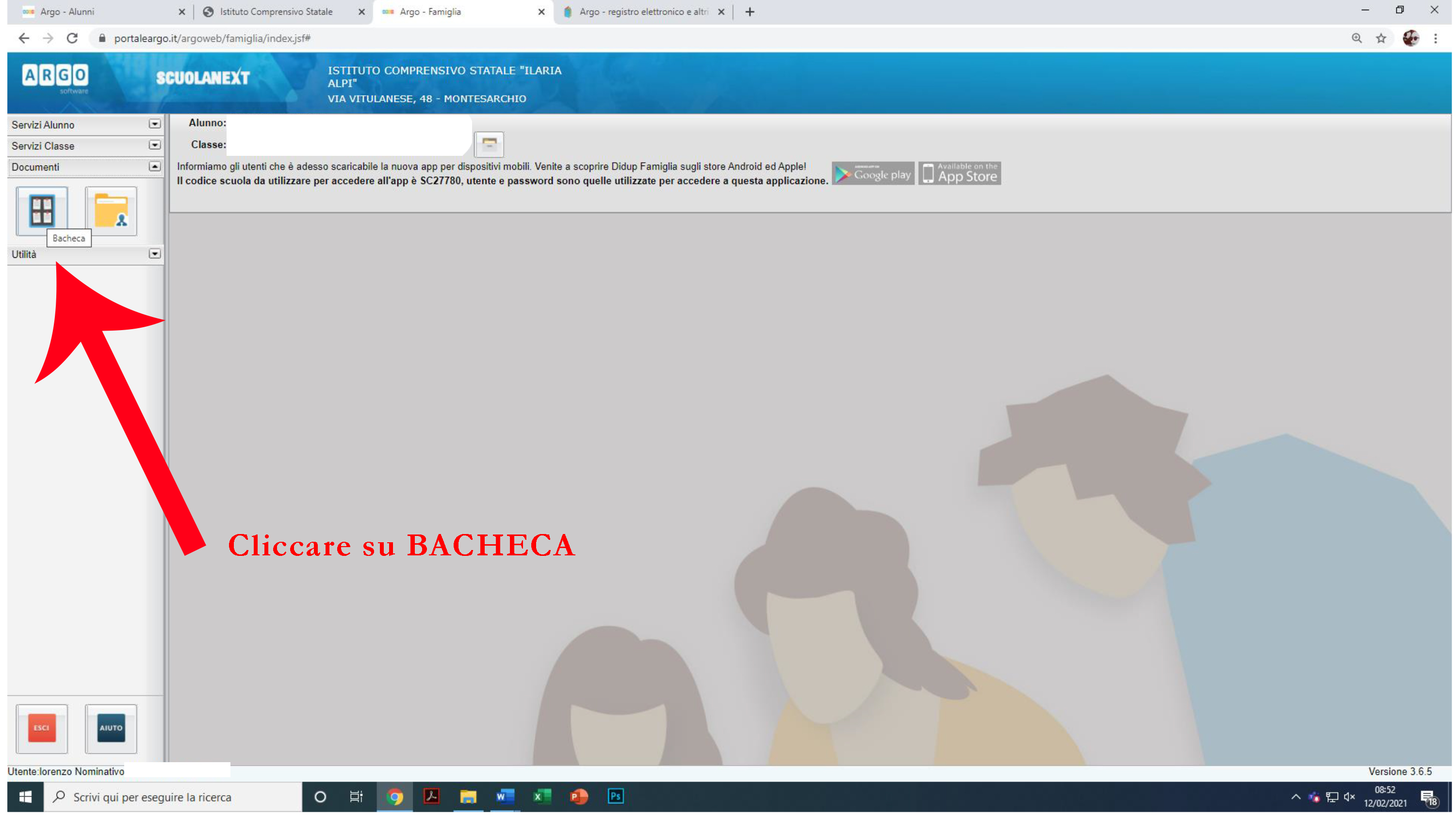Switch to the Istituto Comprensivo Statale tab
This screenshot has width=1456, height=818.
(276, 12)
